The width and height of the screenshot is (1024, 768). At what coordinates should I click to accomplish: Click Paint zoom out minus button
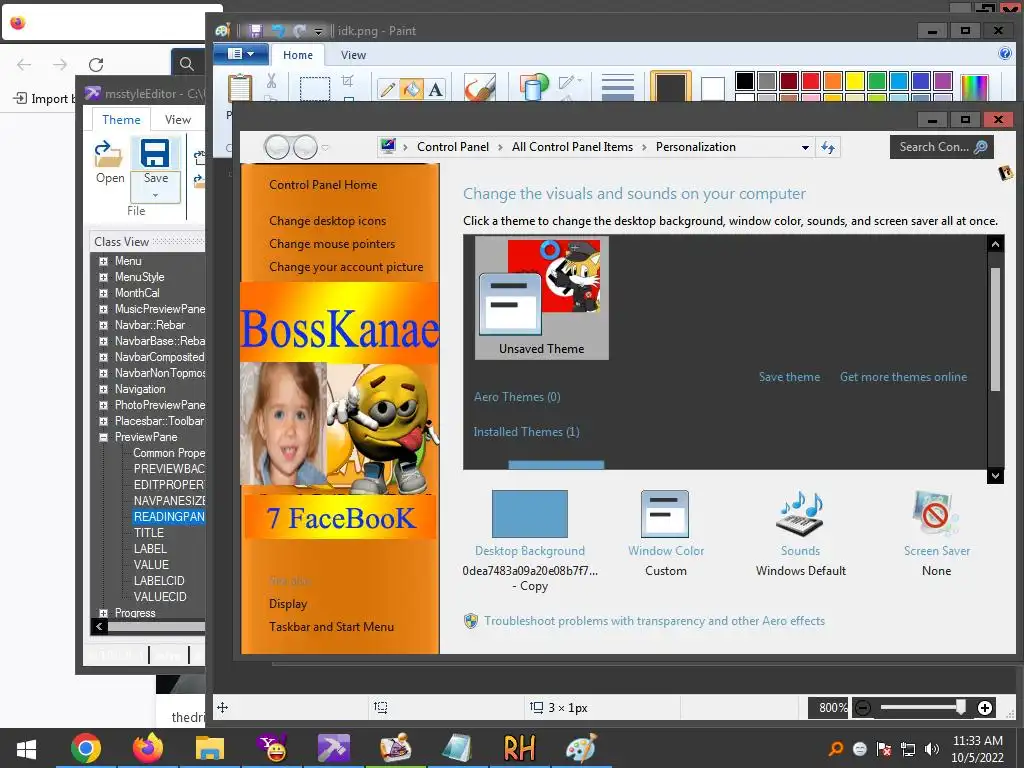tap(863, 707)
